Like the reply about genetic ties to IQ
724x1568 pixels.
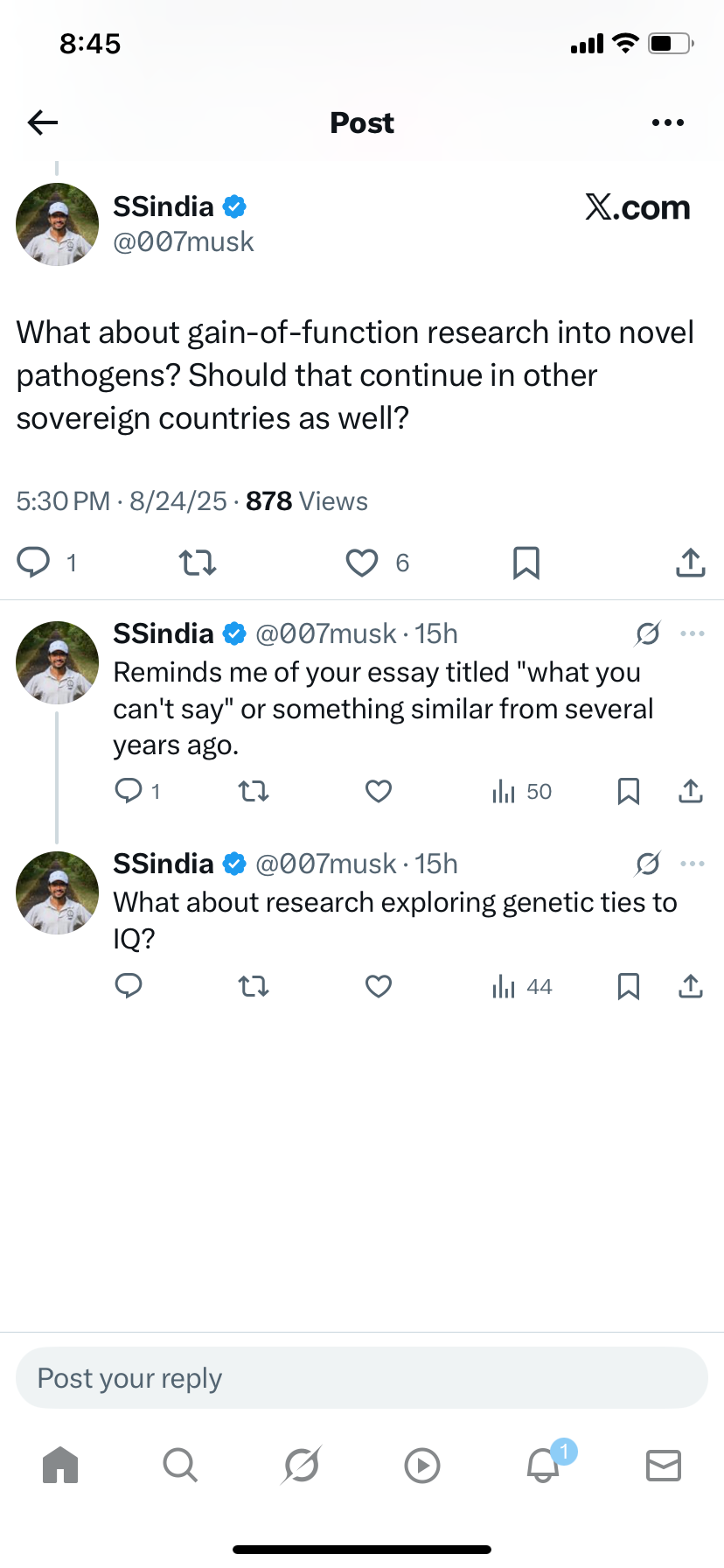(x=379, y=987)
